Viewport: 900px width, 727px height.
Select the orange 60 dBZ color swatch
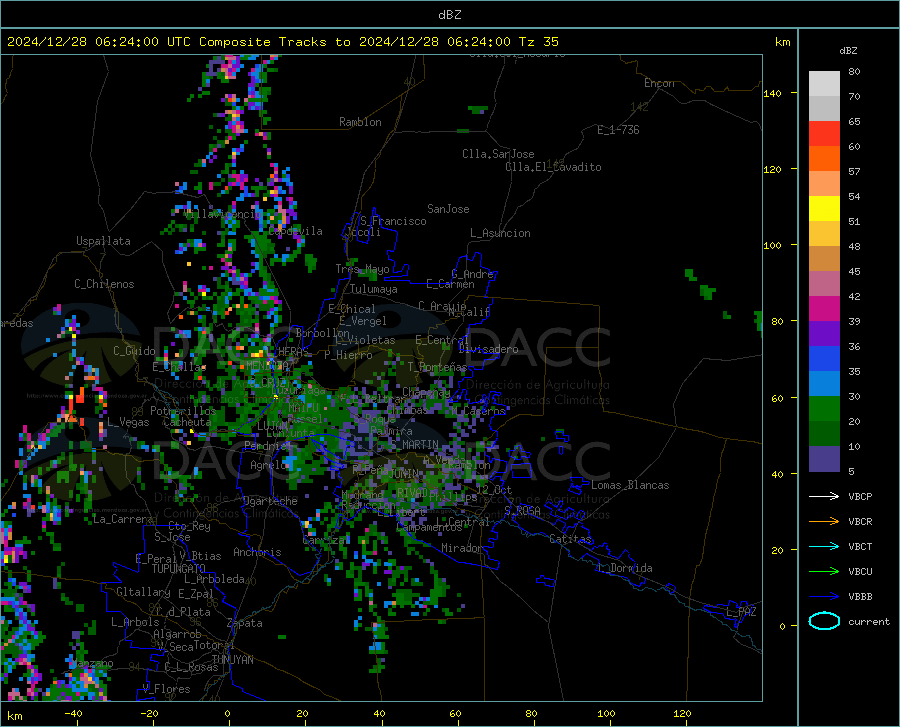click(824, 159)
